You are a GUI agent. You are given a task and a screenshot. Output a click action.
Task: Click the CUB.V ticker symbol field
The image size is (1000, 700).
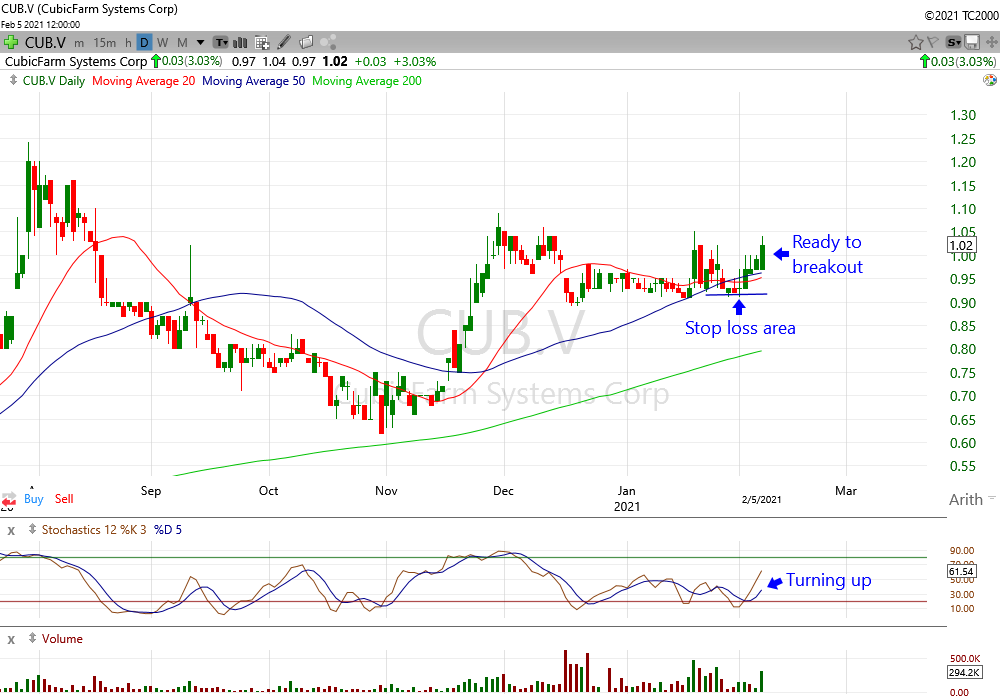pos(45,43)
